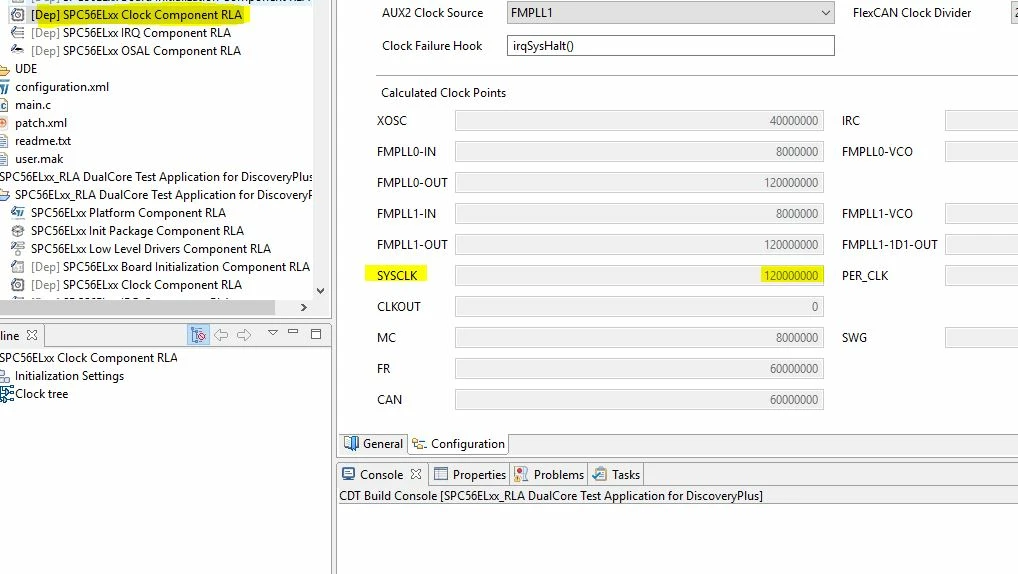Switch to the Configuration tab
1018x574 pixels.
pyautogui.click(x=458, y=443)
